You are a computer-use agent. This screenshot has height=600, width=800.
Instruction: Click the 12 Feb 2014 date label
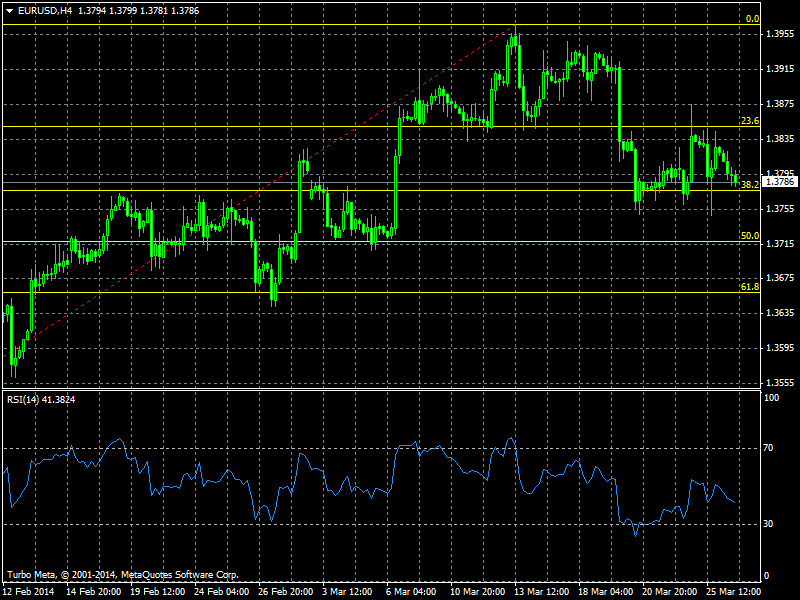[27, 592]
